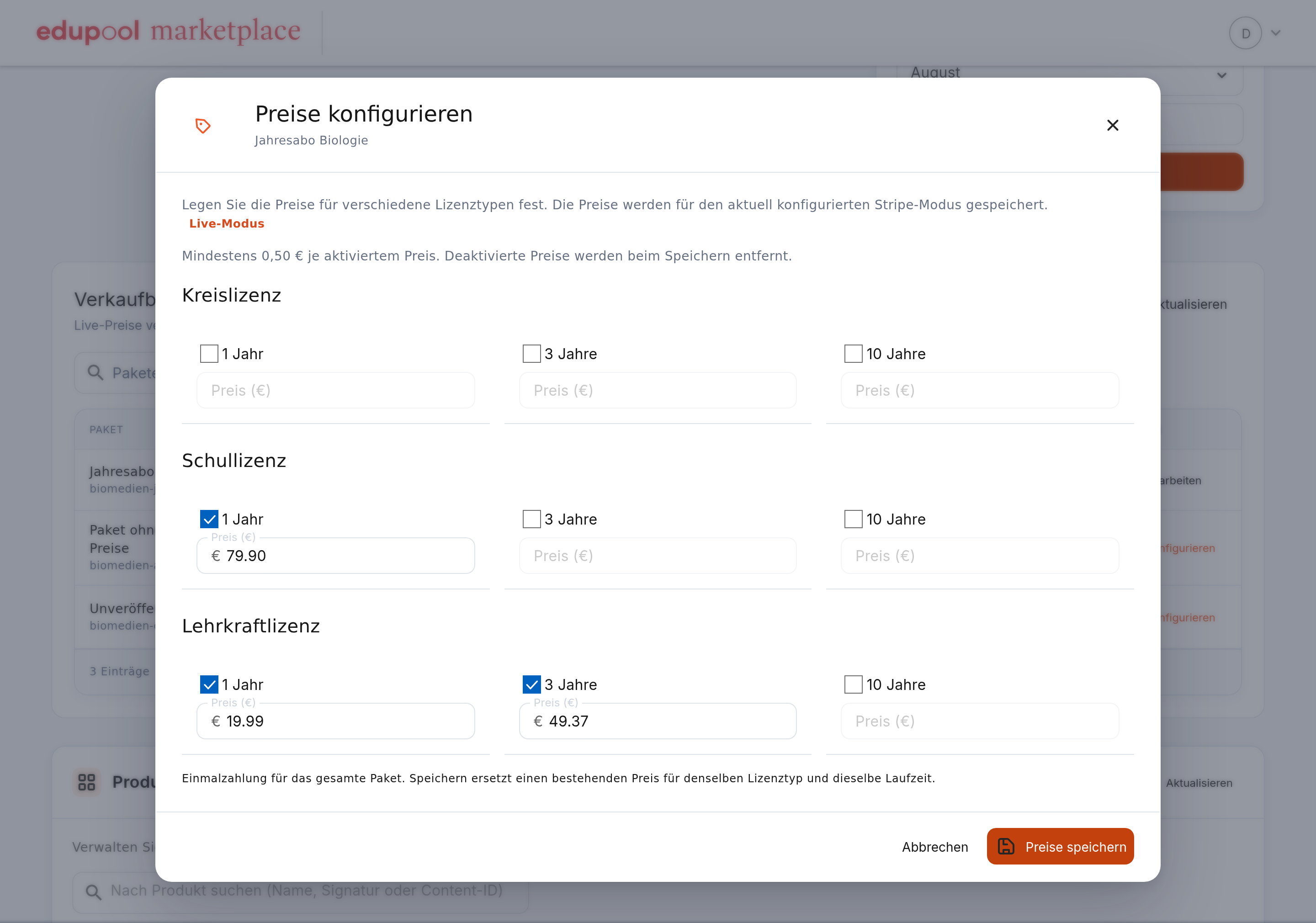Click the Produkte grid icon

coord(86,782)
